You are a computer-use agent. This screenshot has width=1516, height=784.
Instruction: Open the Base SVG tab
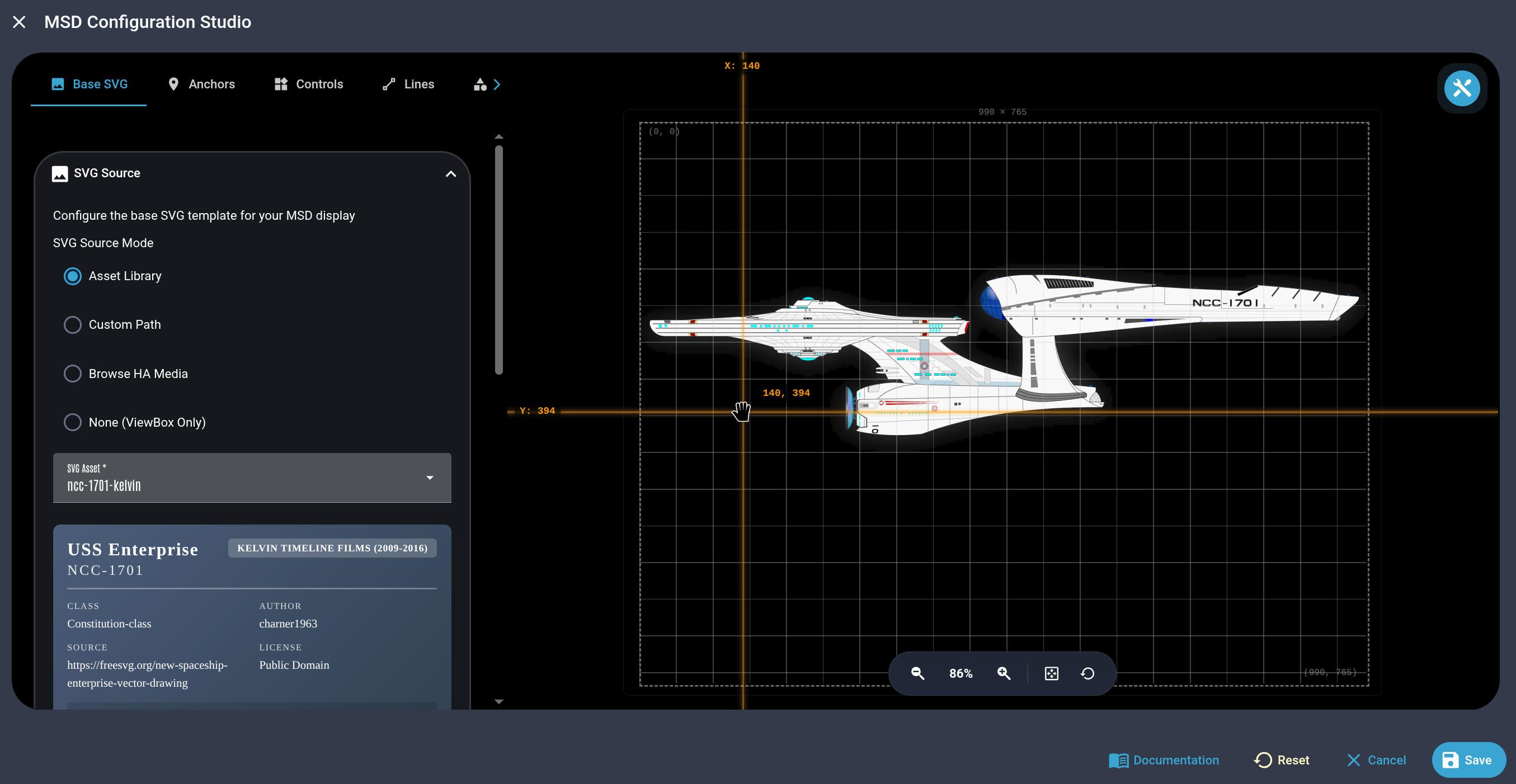pyautogui.click(x=89, y=84)
